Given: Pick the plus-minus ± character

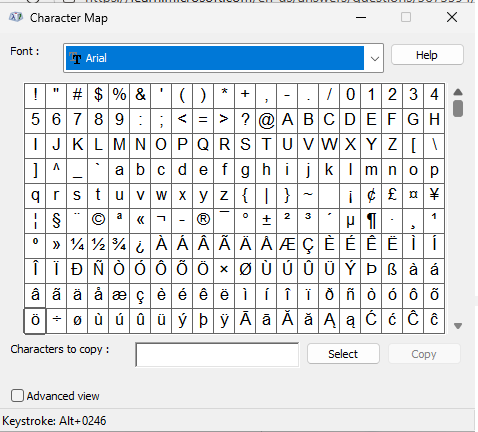Looking at the screenshot, I should pyautogui.click(x=266, y=220).
